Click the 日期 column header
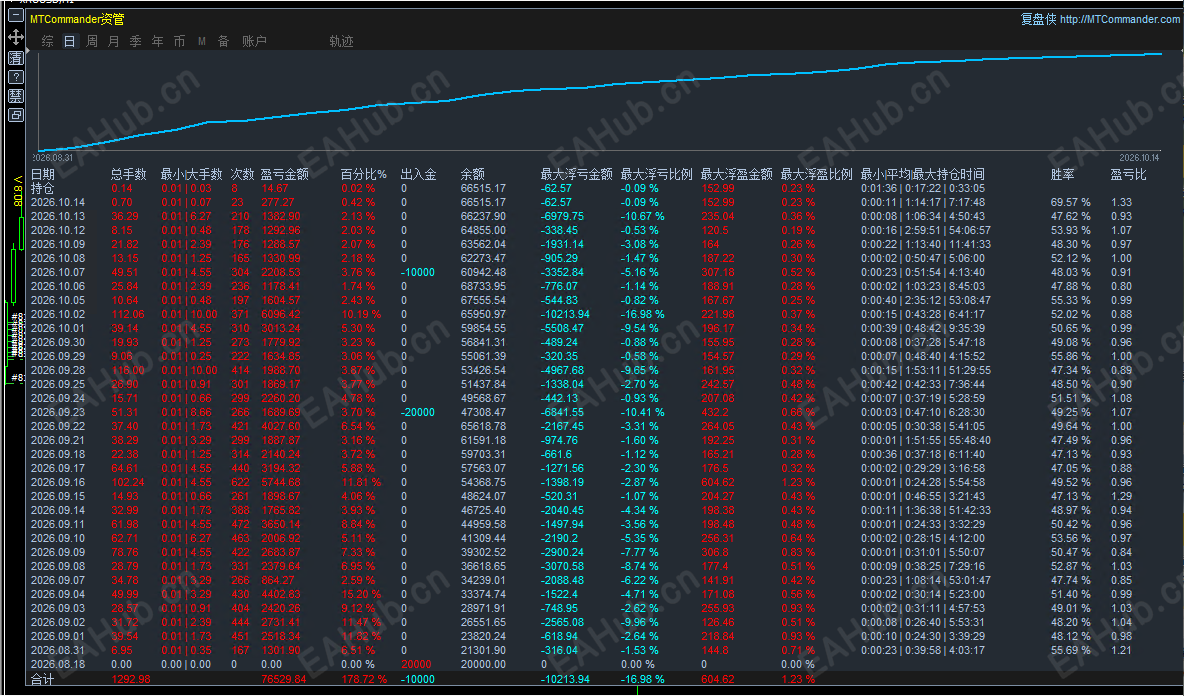This screenshot has height=696, width=1184. point(43,174)
